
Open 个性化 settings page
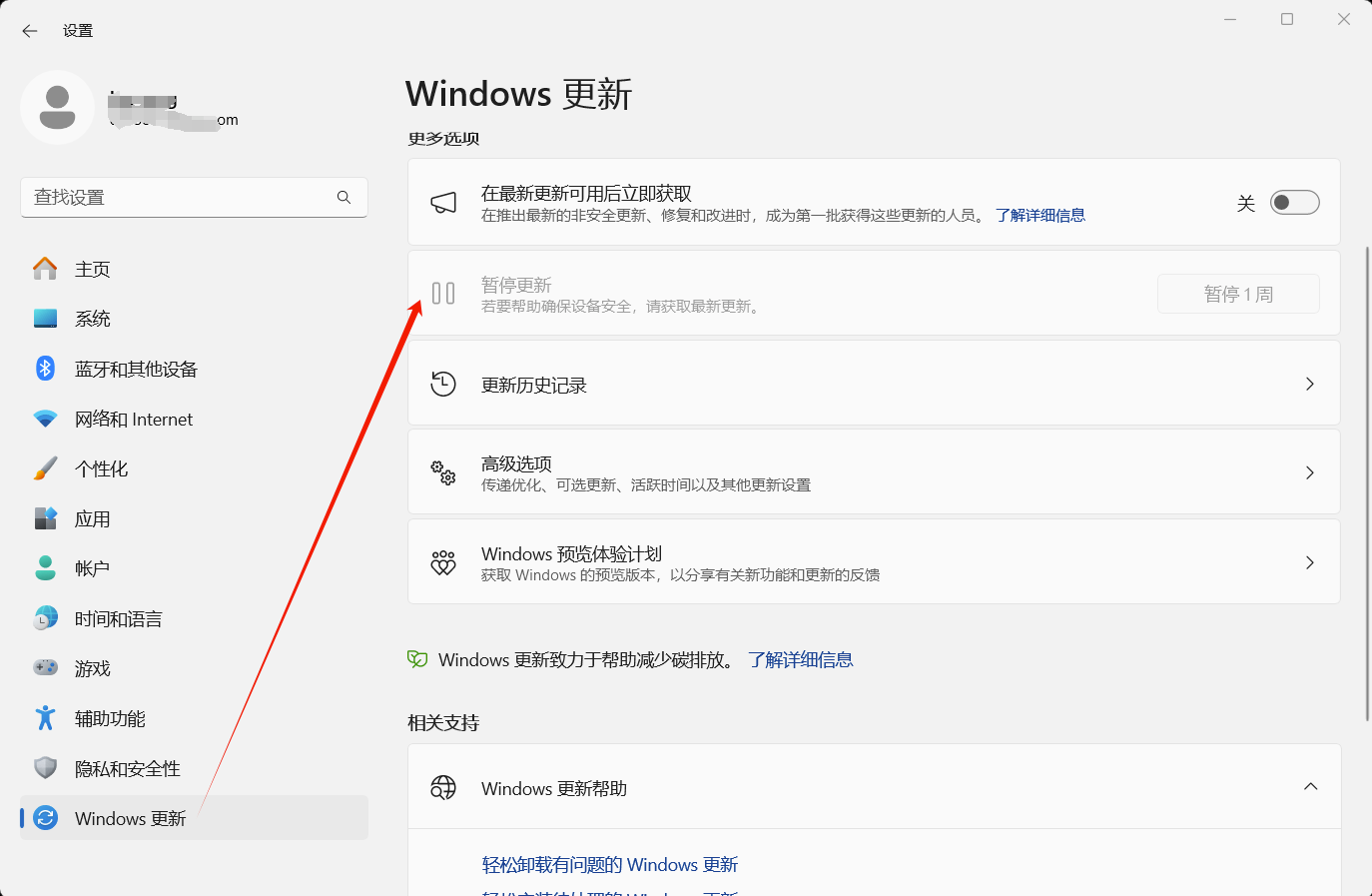194,468
